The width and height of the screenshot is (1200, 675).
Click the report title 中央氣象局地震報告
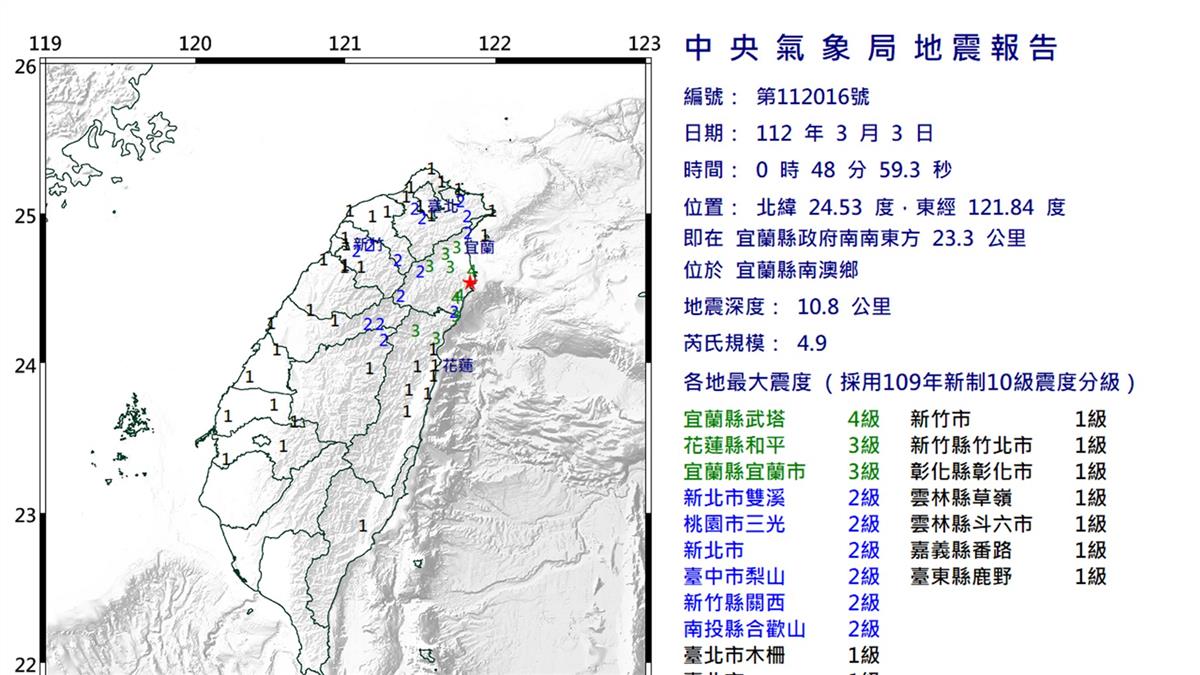[870, 48]
